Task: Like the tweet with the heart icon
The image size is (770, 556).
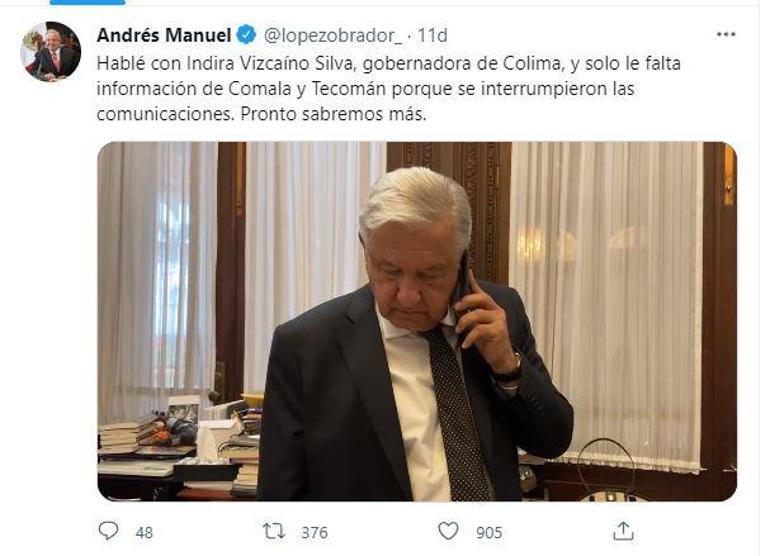Action: point(448,531)
